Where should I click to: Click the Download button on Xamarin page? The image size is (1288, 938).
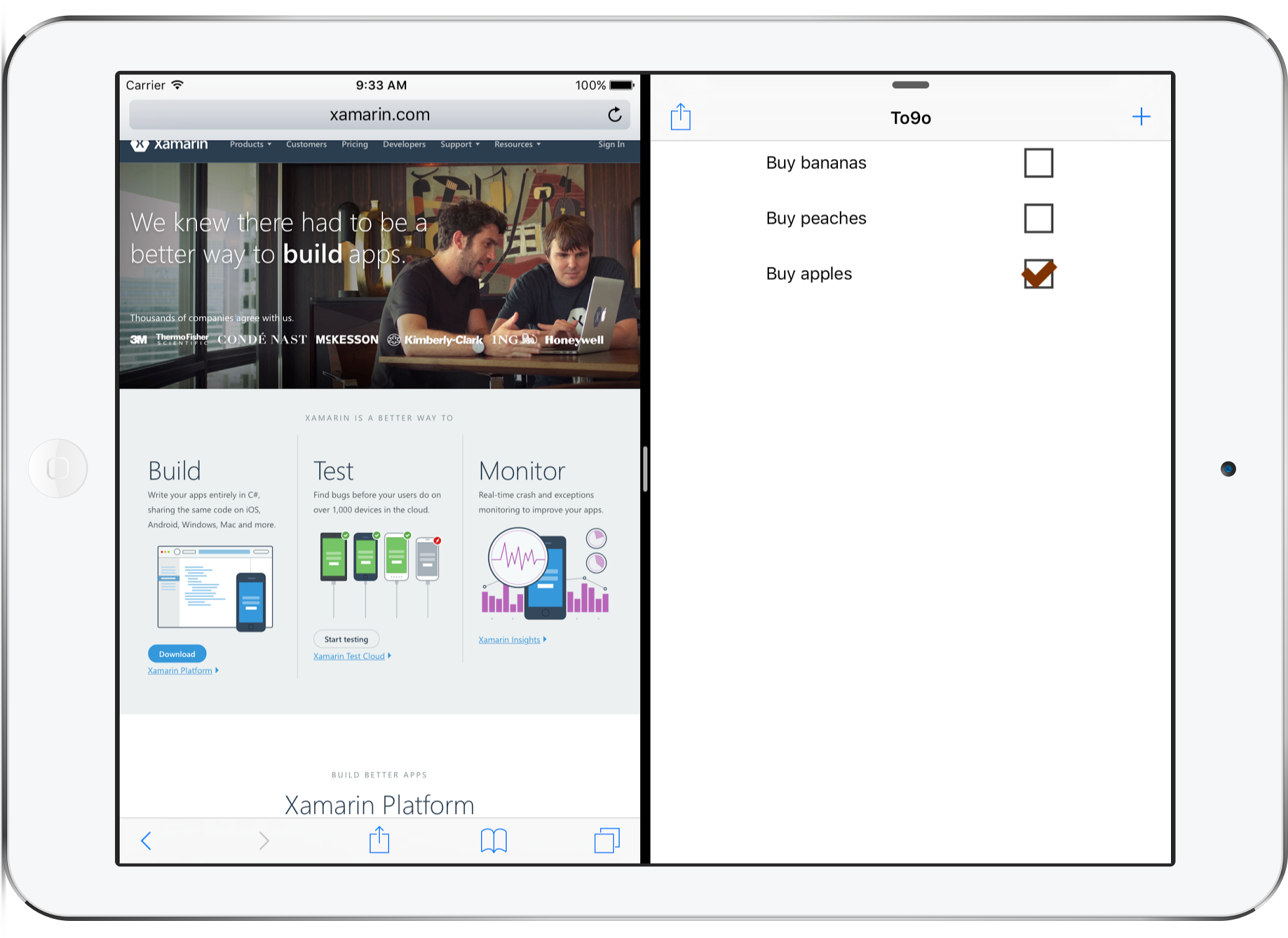tap(178, 655)
